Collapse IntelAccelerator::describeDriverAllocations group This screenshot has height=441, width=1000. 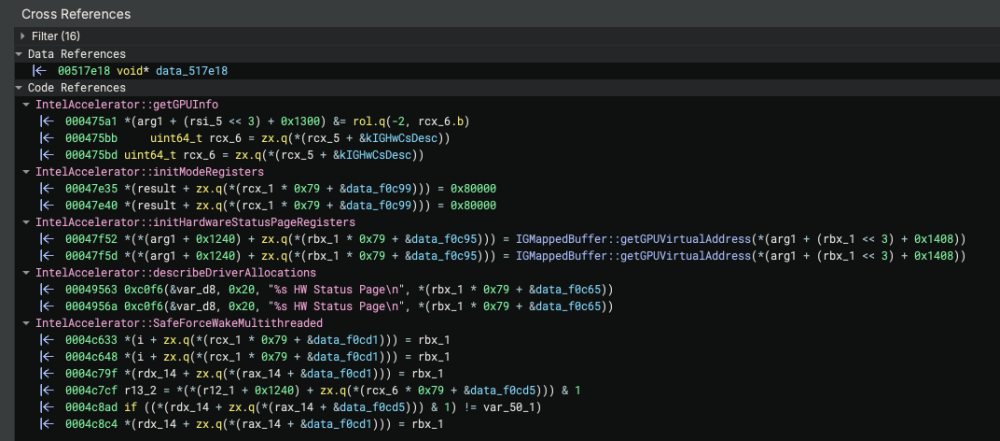[26, 273]
